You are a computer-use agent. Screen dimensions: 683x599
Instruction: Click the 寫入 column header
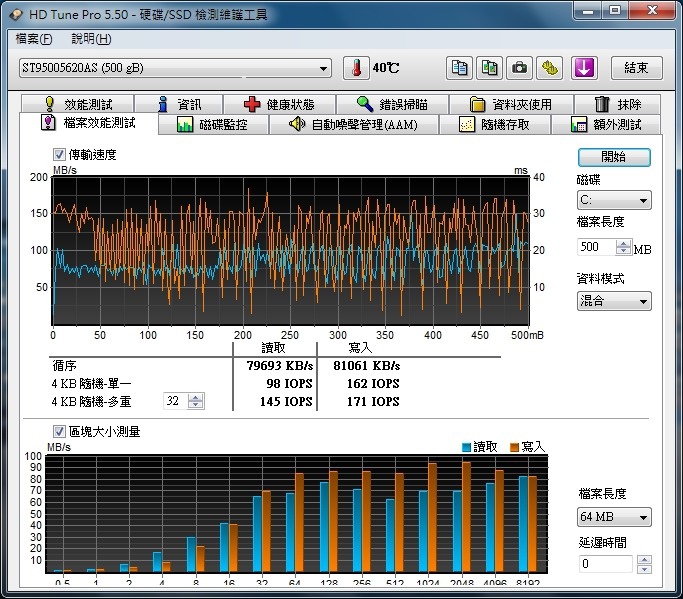[x=360, y=348]
